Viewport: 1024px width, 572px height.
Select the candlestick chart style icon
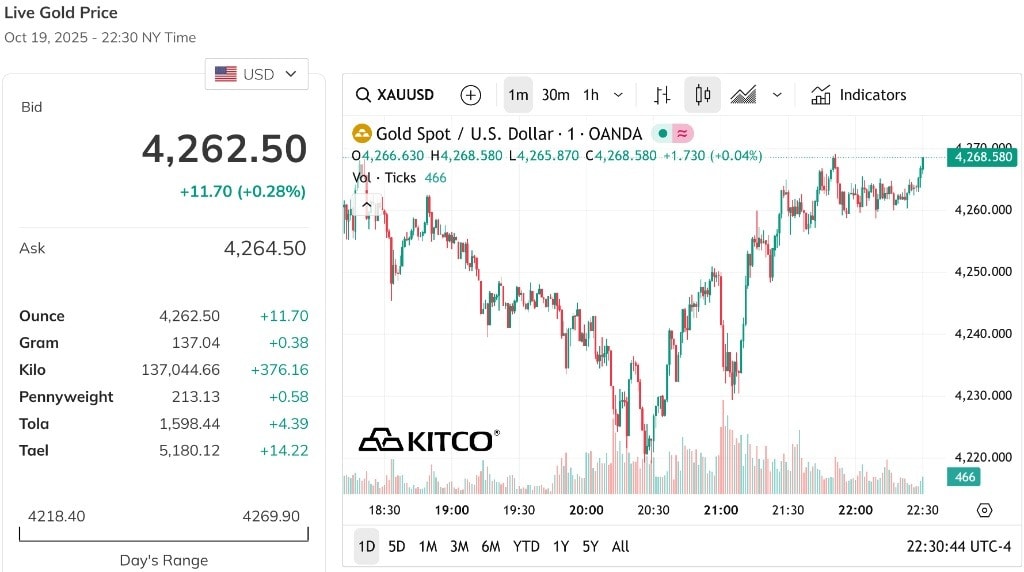pyautogui.click(x=702, y=95)
